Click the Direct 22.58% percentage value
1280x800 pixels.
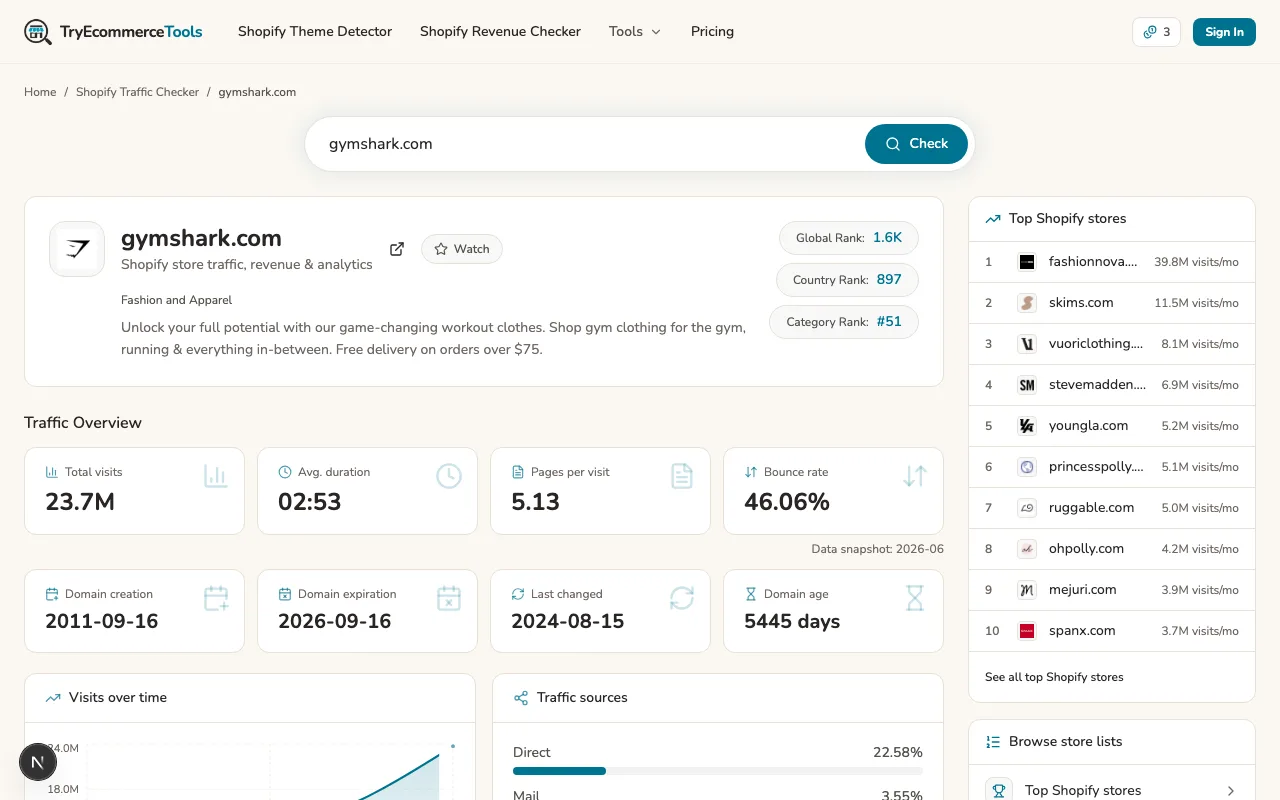897,752
